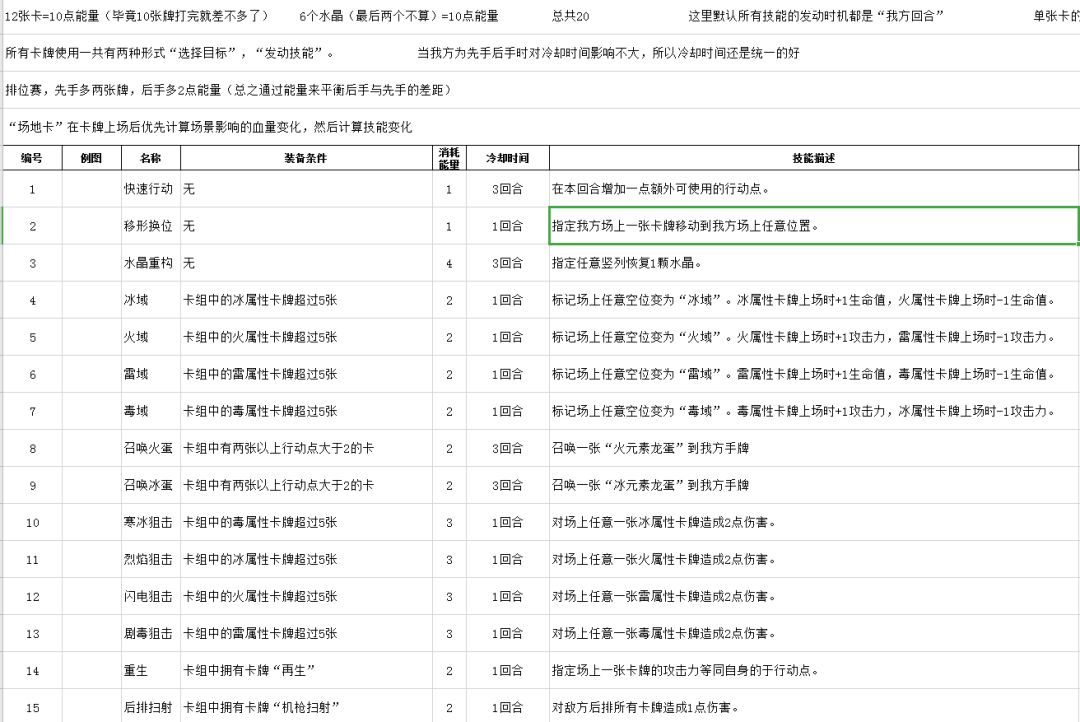Select description 指定任意竖列恢复1颗水晶
Viewport: 1080px width, 722px height.
tap(813, 263)
